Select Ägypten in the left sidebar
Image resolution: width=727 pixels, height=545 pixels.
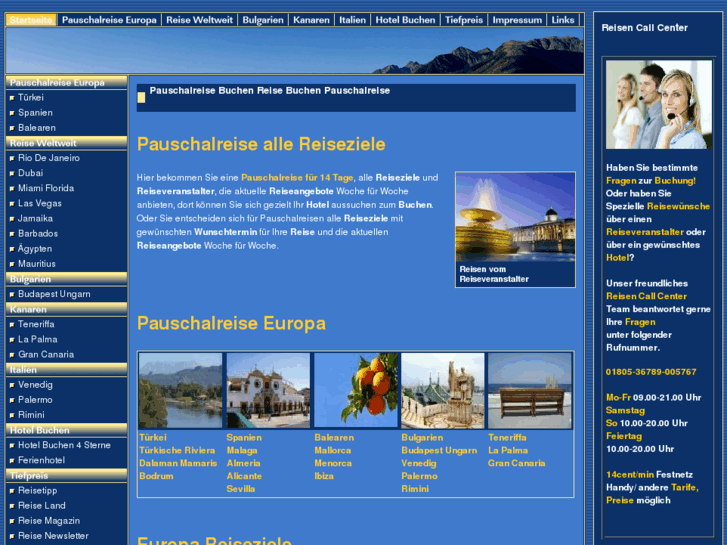(35, 249)
